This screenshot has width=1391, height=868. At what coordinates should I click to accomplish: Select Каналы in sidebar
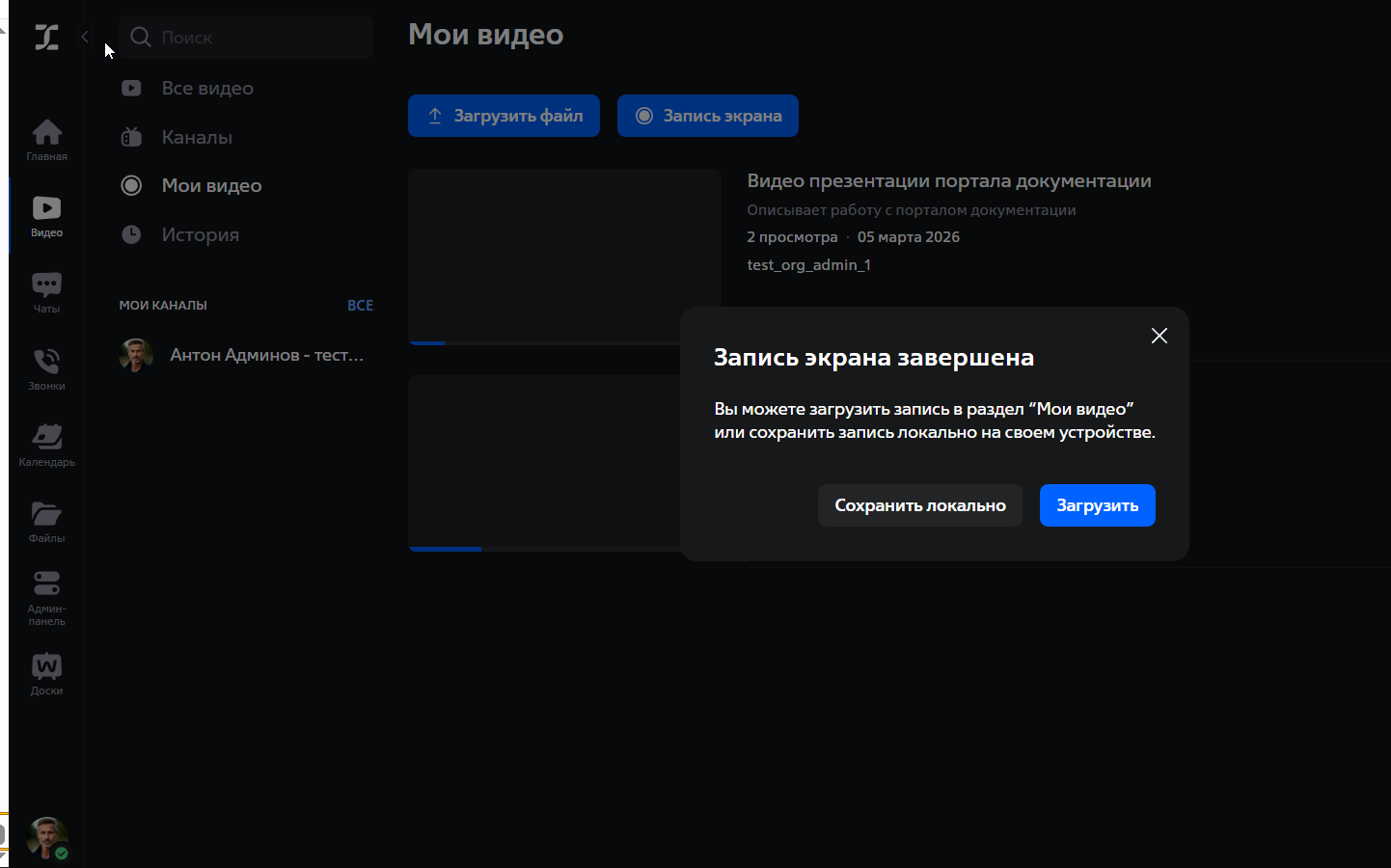[x=196, y=137]
